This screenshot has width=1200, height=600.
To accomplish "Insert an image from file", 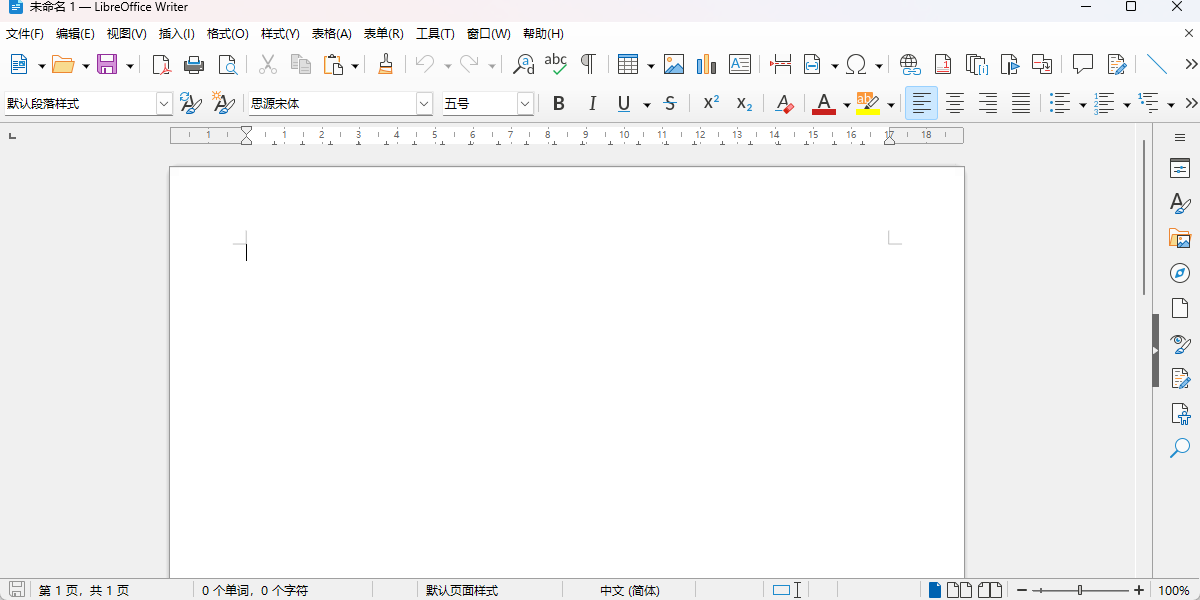I will point(674,64).
